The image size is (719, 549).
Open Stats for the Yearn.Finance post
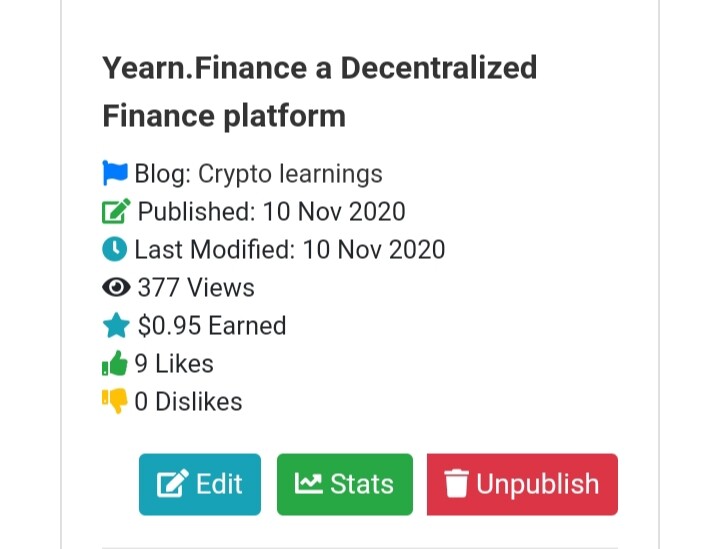[x=345, y=484]
